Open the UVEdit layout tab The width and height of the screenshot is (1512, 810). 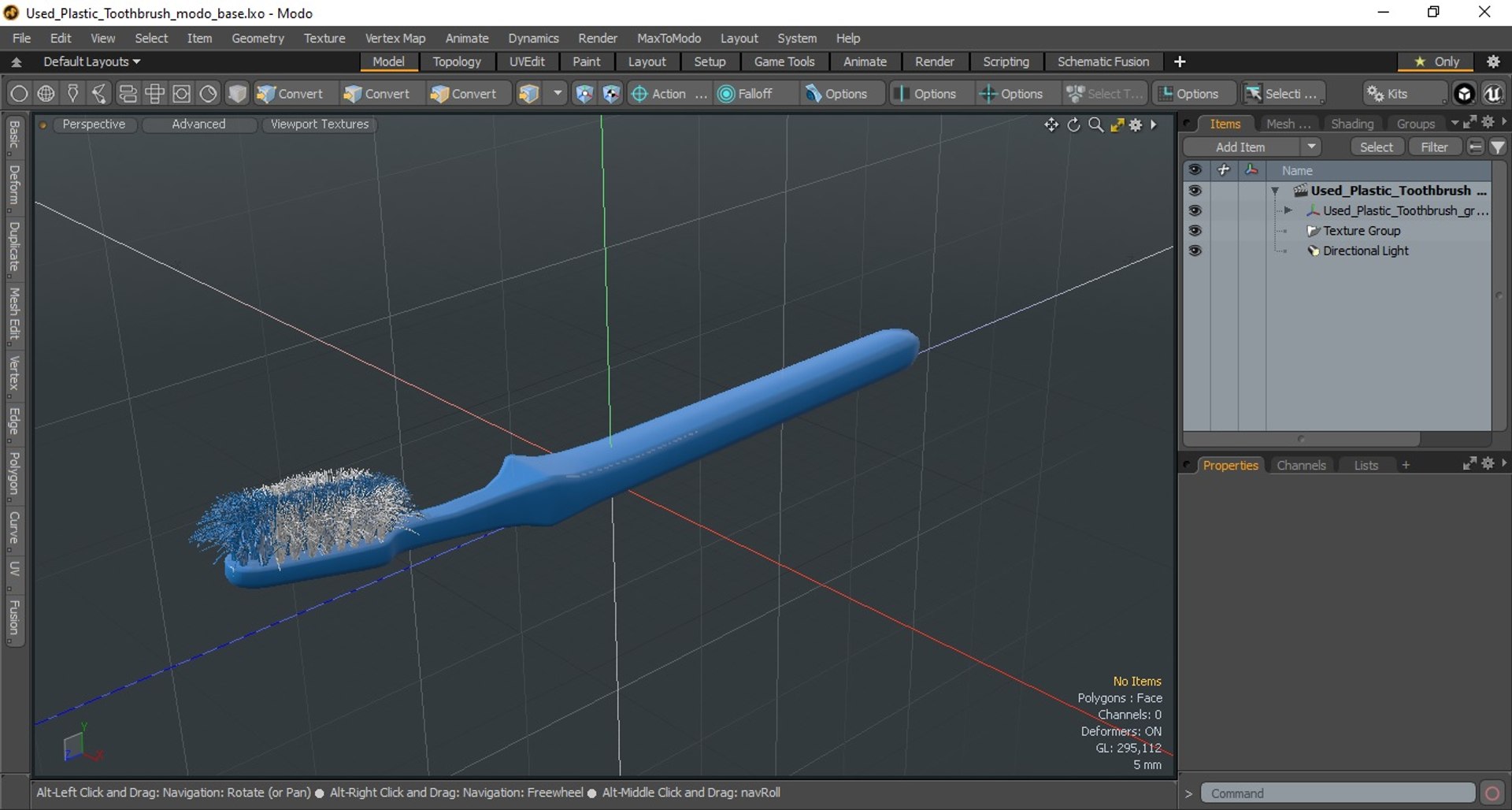coord(527,61)
